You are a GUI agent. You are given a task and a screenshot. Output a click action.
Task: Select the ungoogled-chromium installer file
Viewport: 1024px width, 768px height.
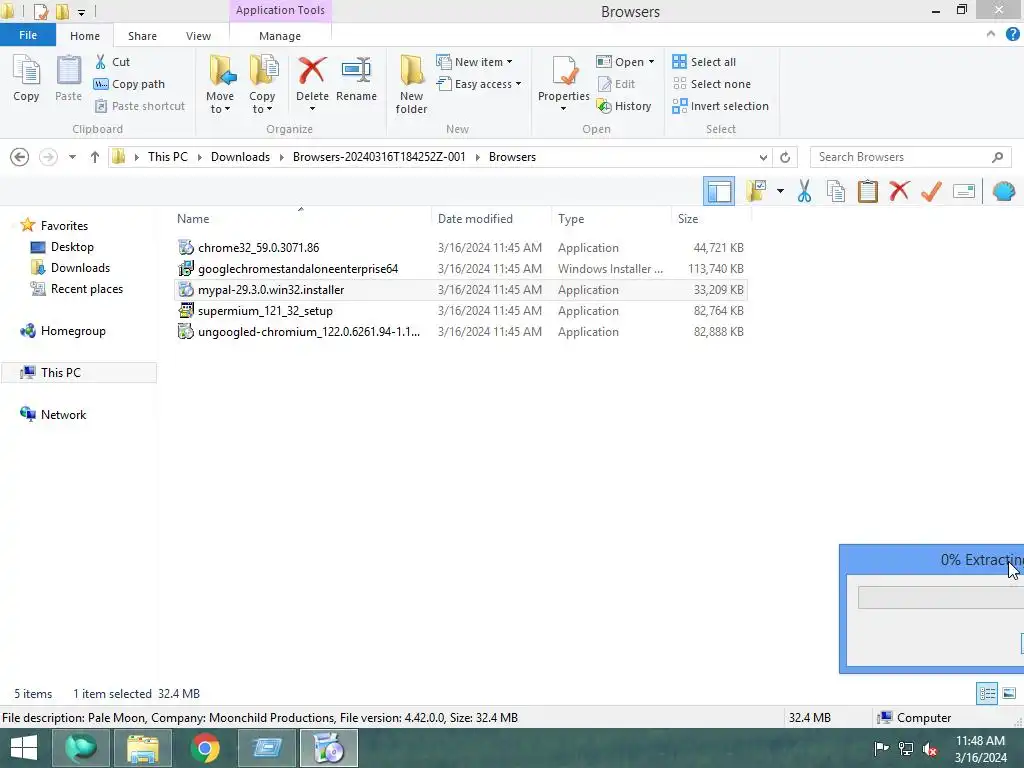click(460, 332)
